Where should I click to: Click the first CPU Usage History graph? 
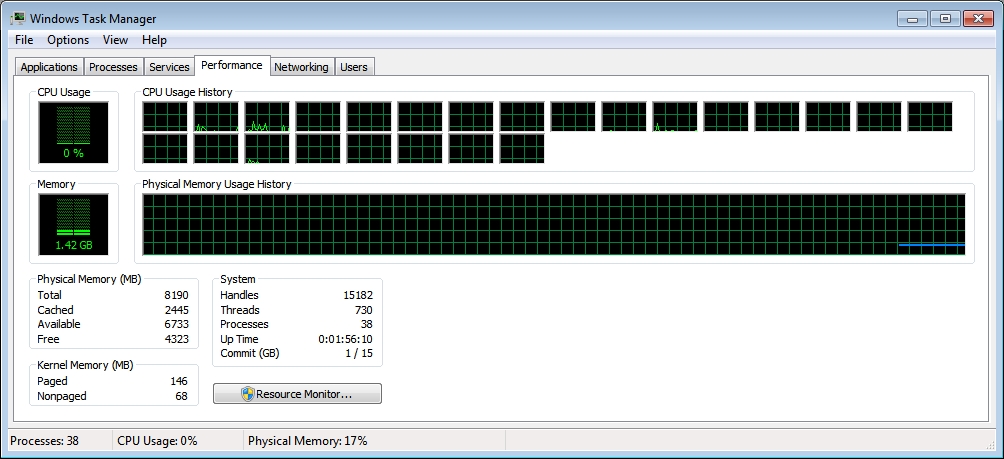tap(165, 116)
